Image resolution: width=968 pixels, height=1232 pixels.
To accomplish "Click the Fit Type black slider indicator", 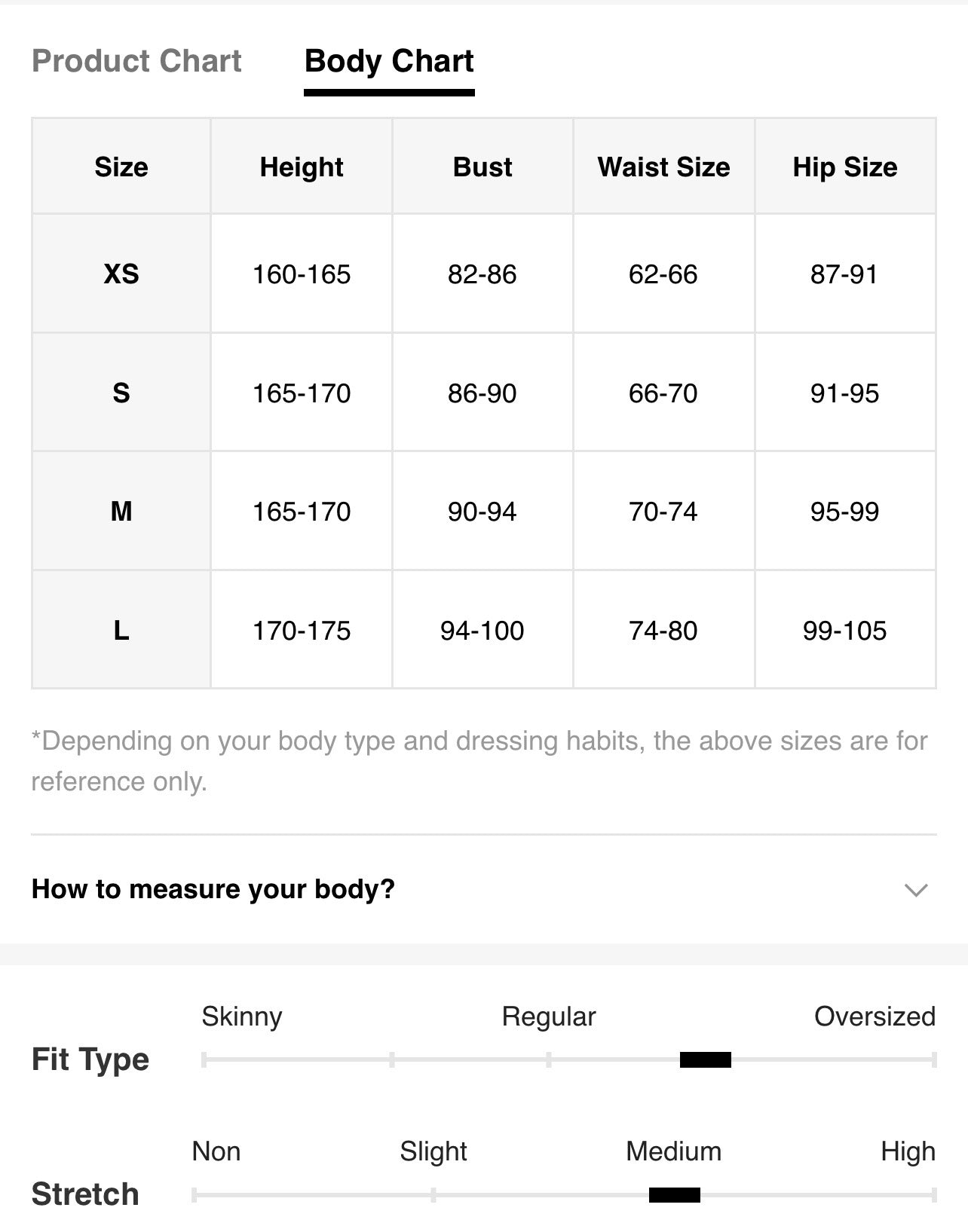I will point(706,1059).
